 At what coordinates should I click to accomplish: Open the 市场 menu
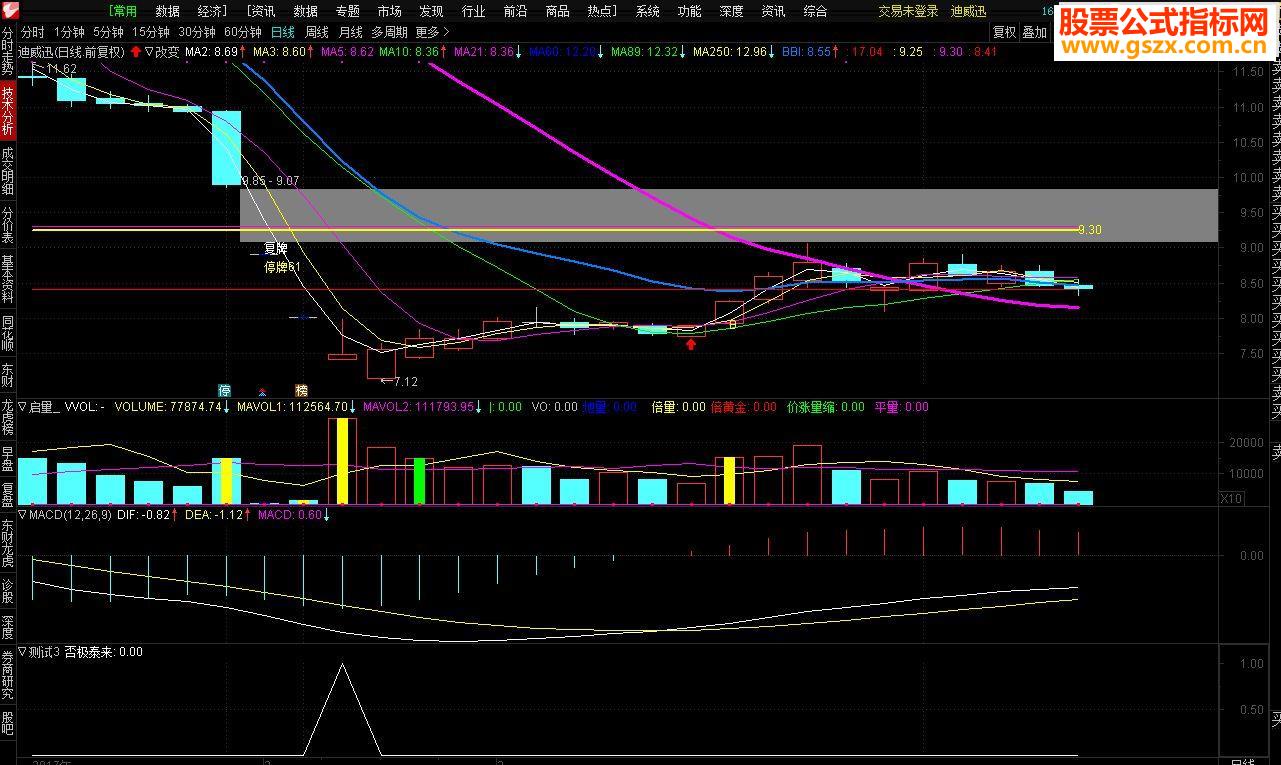(389, 11)
